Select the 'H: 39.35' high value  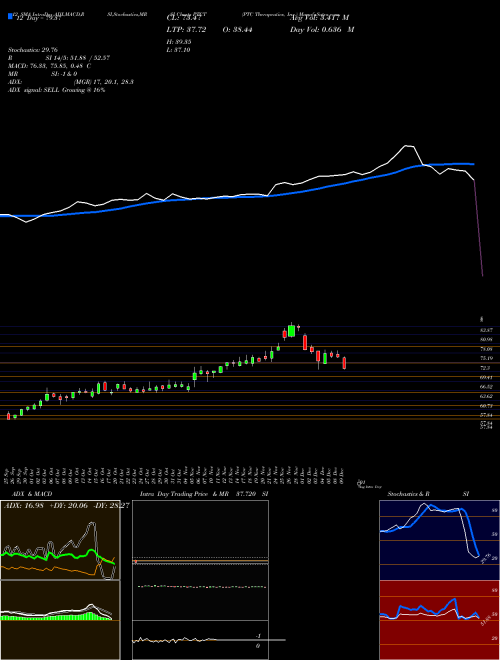[180, 42]
